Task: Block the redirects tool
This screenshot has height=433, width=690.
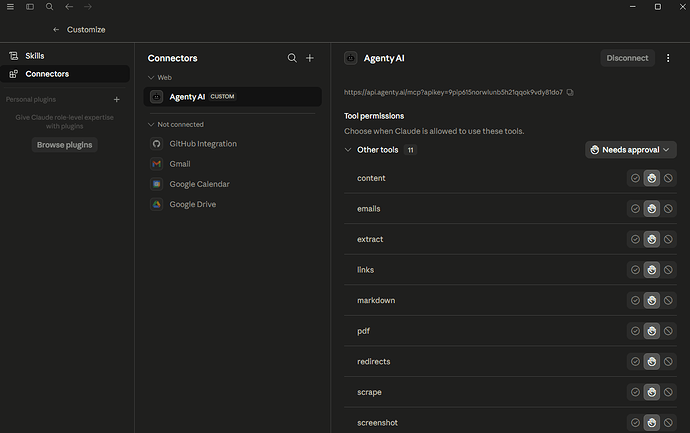Action: 668,362
